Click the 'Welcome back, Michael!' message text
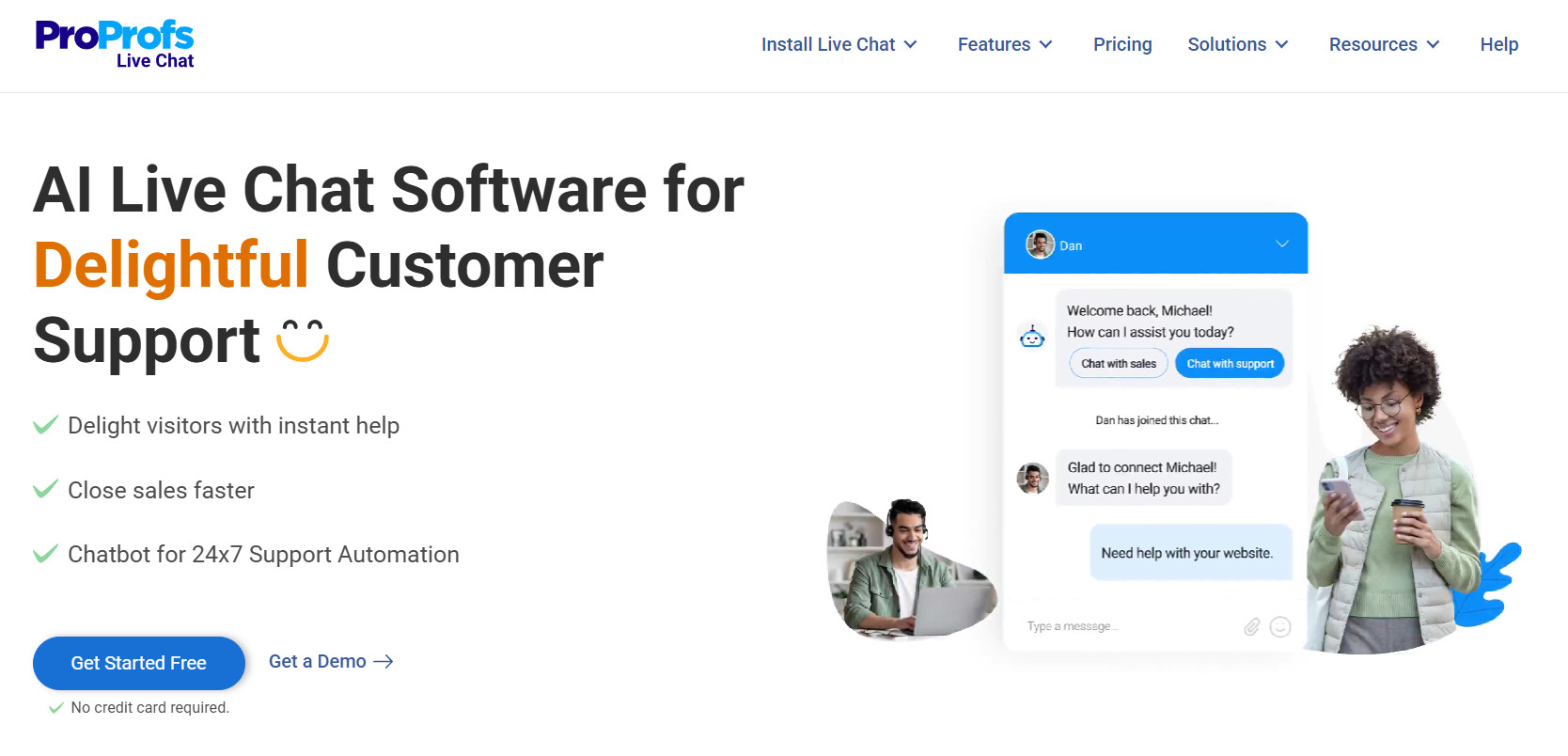 1139,310
